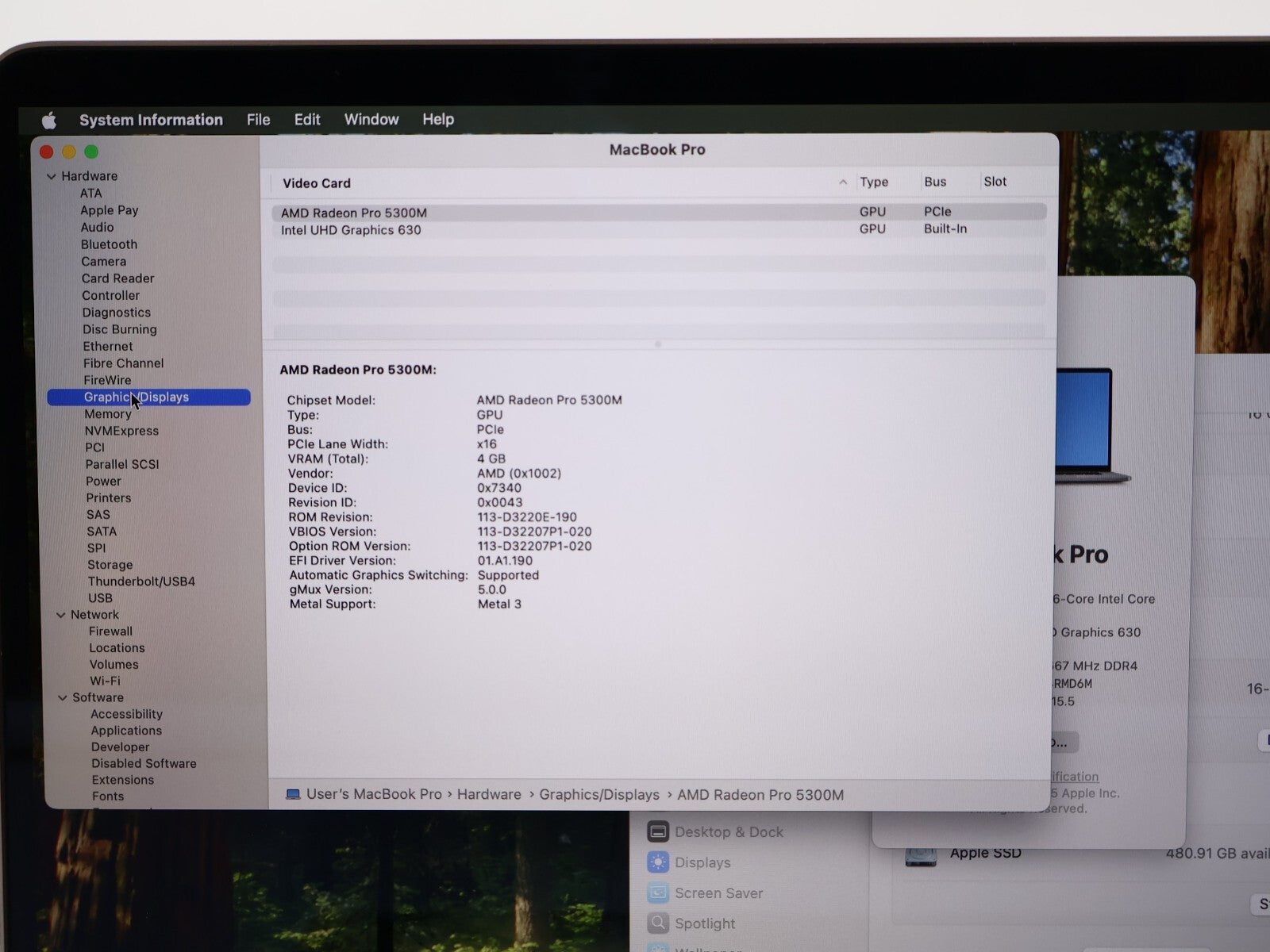Select NVMExpress in the sidebar

coord(121,431)
